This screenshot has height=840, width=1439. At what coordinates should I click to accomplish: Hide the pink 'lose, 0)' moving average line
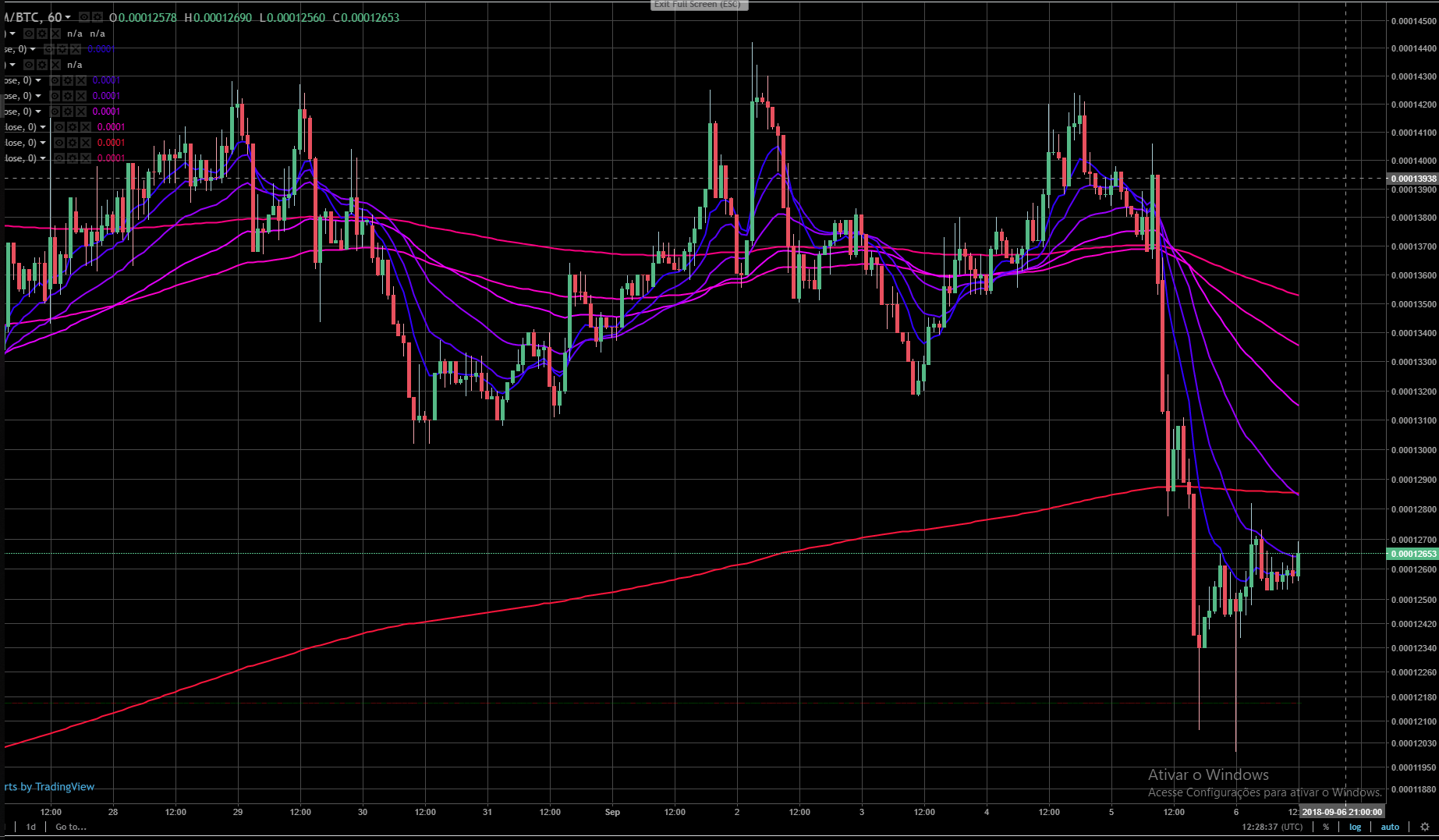[59, 127]
